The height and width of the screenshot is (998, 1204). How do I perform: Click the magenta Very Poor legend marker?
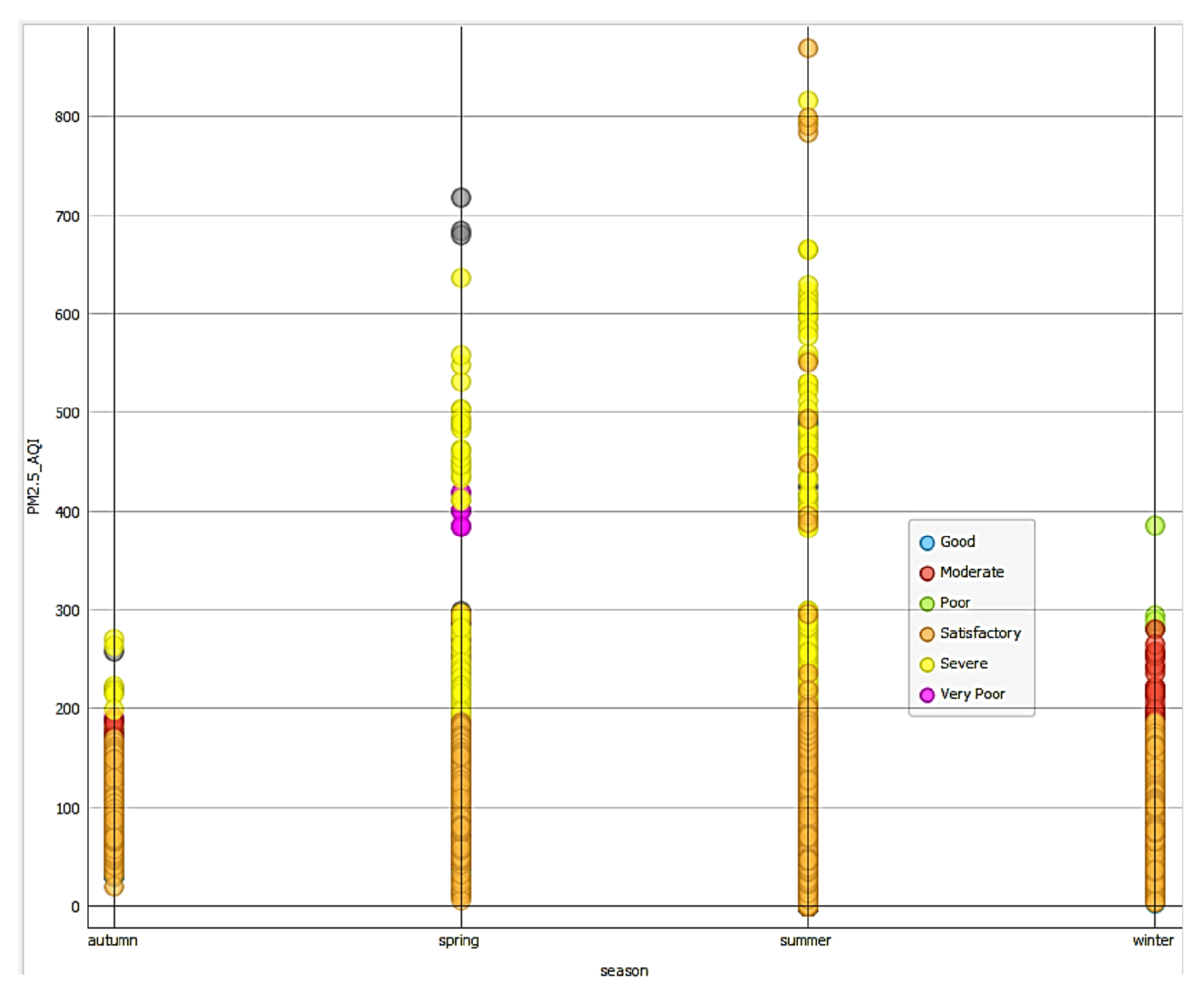926,695
